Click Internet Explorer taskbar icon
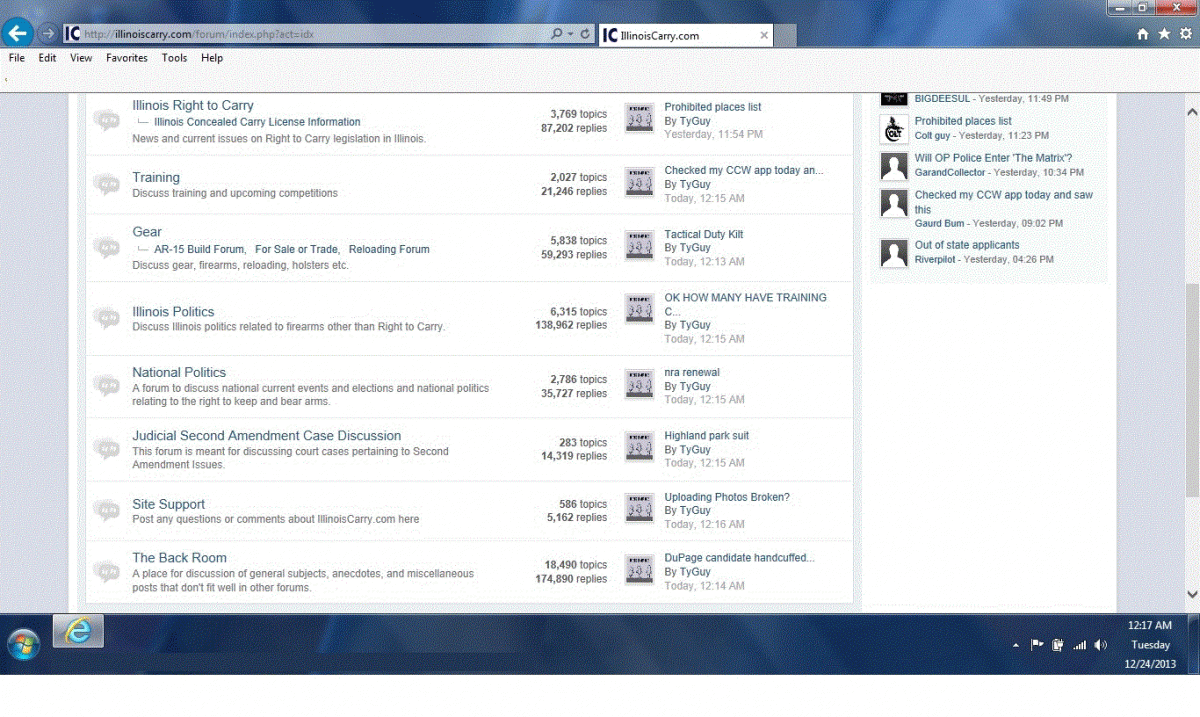Screen dimensions: 1200x717 (78, 632)
